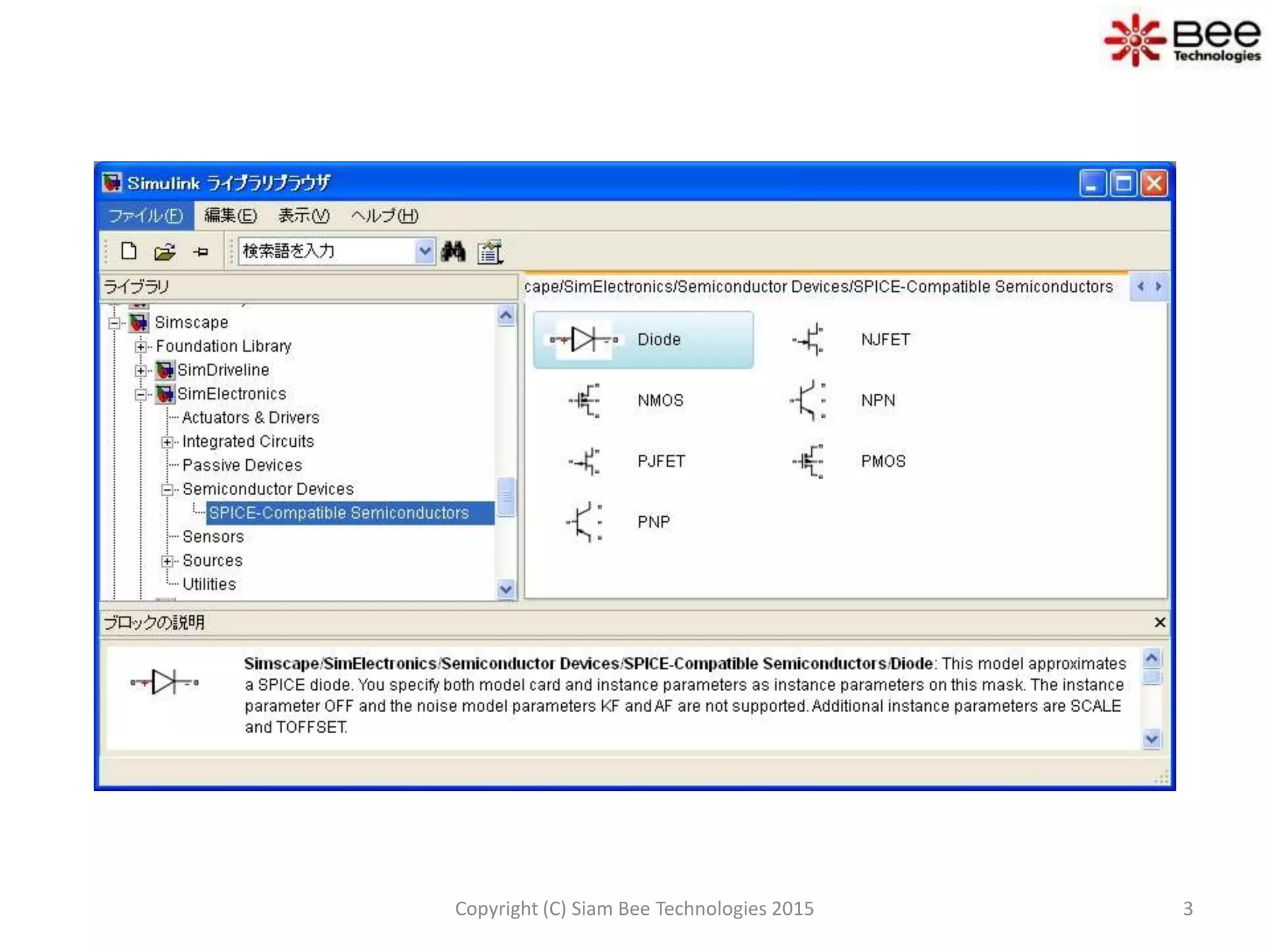This screenshot has width=1270, height=952.
Task: Expand the Sources node
Action: pyautogui.click(x=167, y=561)
